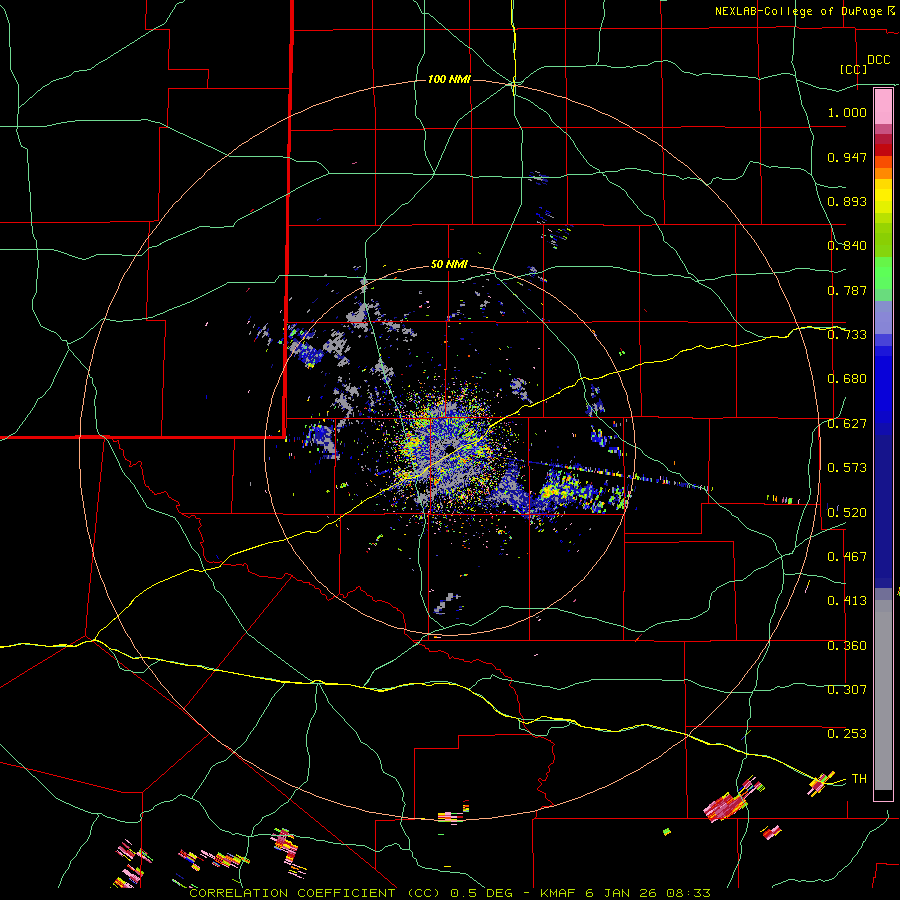The height and width of the screenshot is (900, 900).
Task: Click the TH threshold label
Action: coord(859,779)
